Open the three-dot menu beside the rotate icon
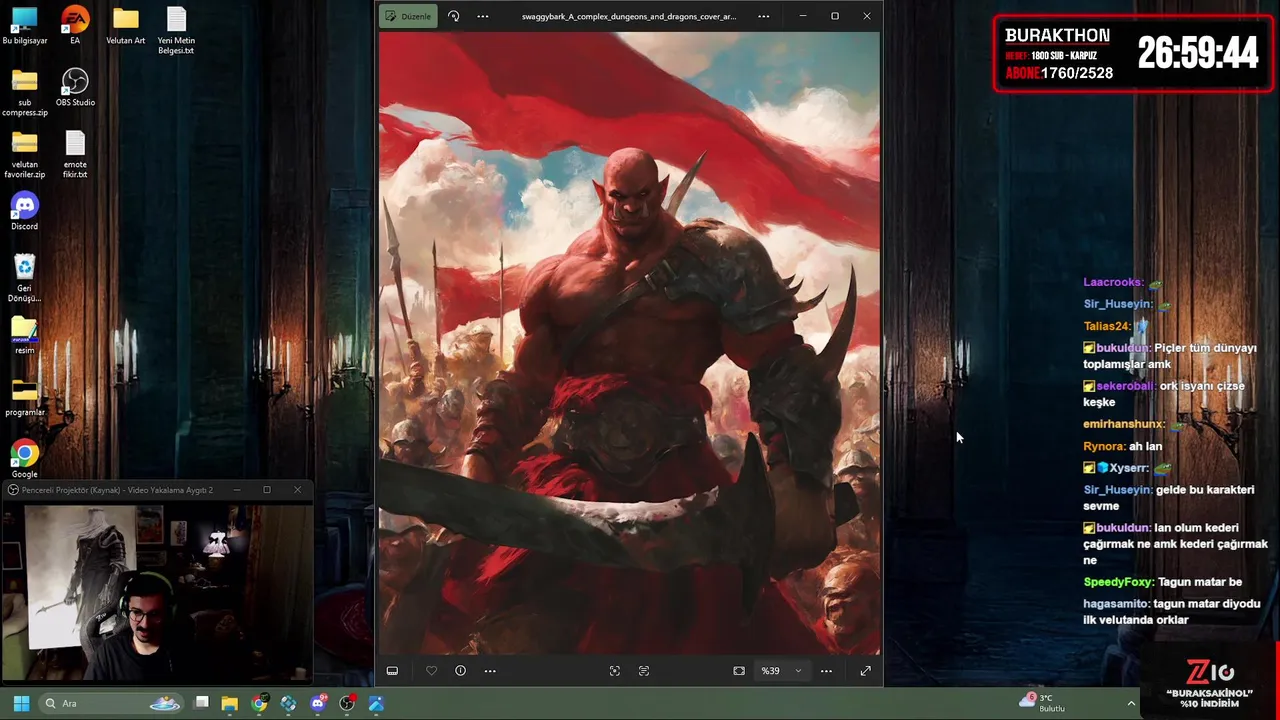The image size is (1280, 720). coord(483,16)
